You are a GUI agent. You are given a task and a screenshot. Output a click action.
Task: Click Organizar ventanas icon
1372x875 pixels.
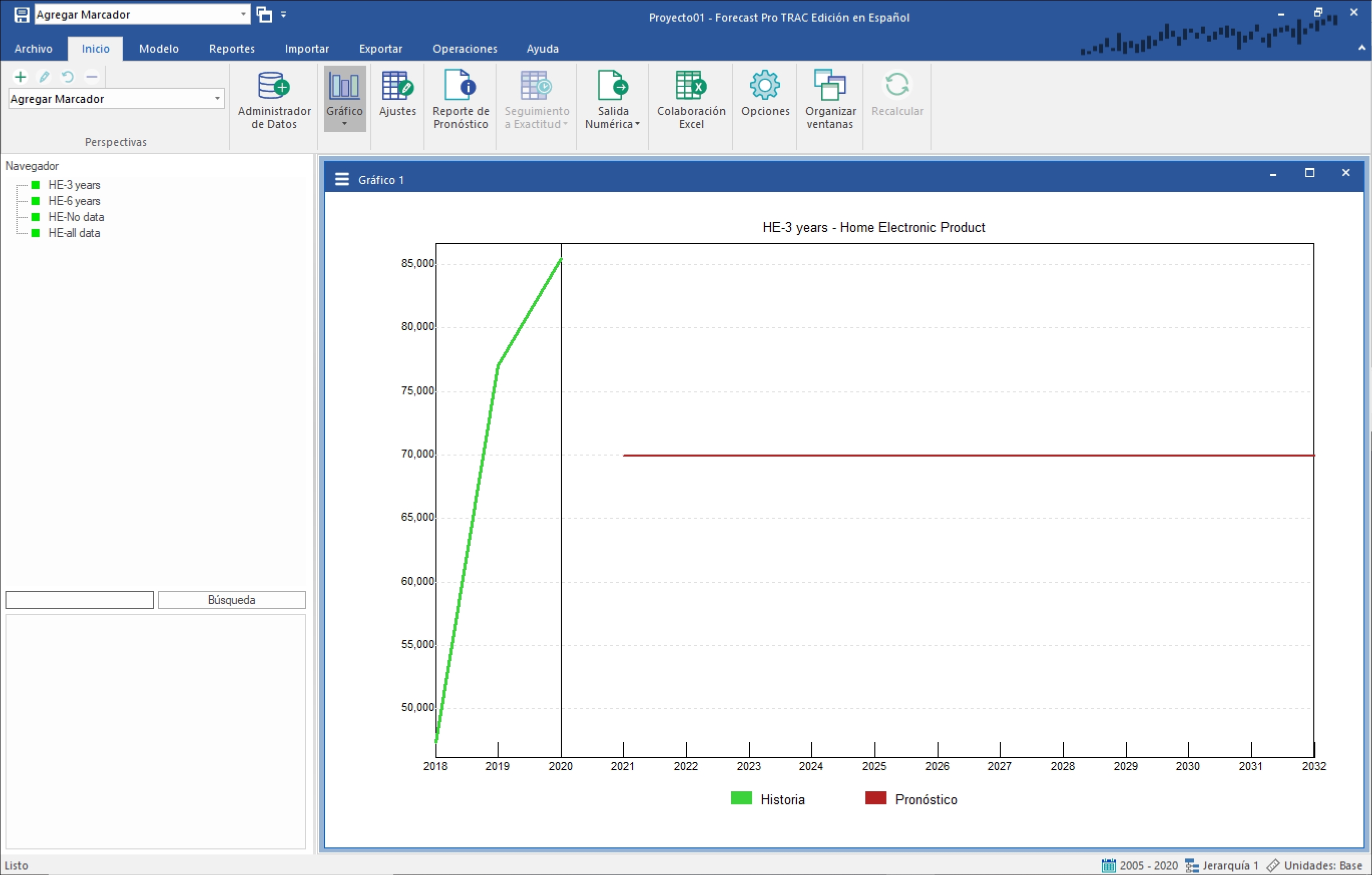(x=830, y=86)
